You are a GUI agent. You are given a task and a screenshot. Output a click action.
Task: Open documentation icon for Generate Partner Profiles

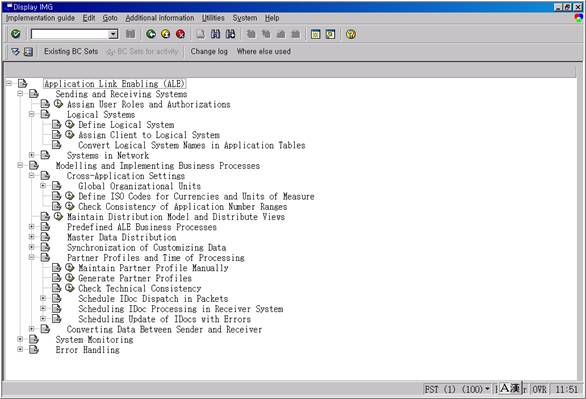click(56, 278)
